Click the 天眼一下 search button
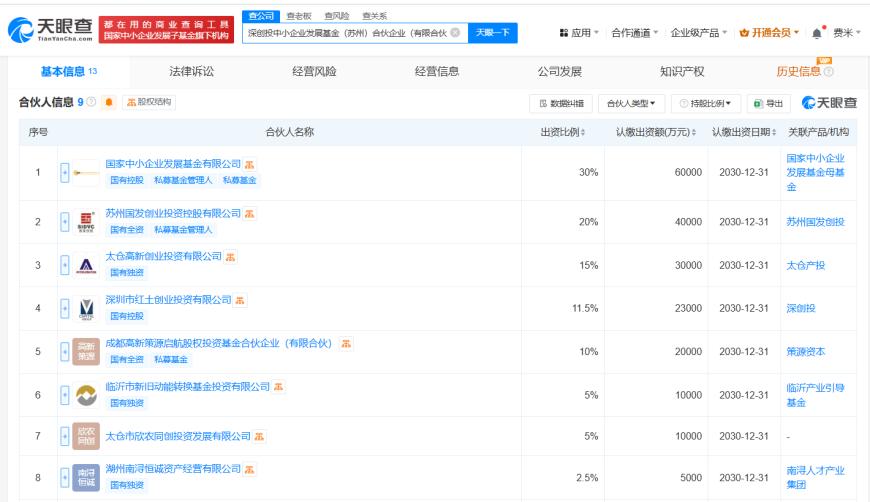This screenshot has width=870, height=502. pyautogui.click(x=493, y=33)
